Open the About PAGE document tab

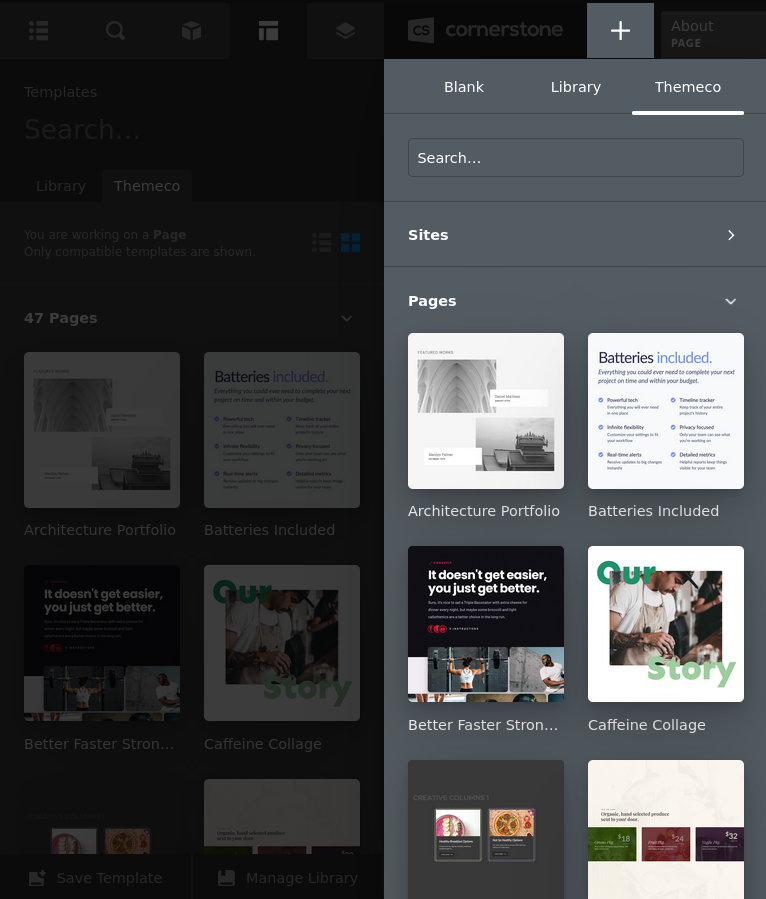[x=713, y=34]
